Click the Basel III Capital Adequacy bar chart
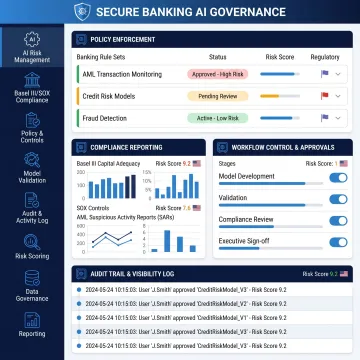 click(x=107, y=185)
